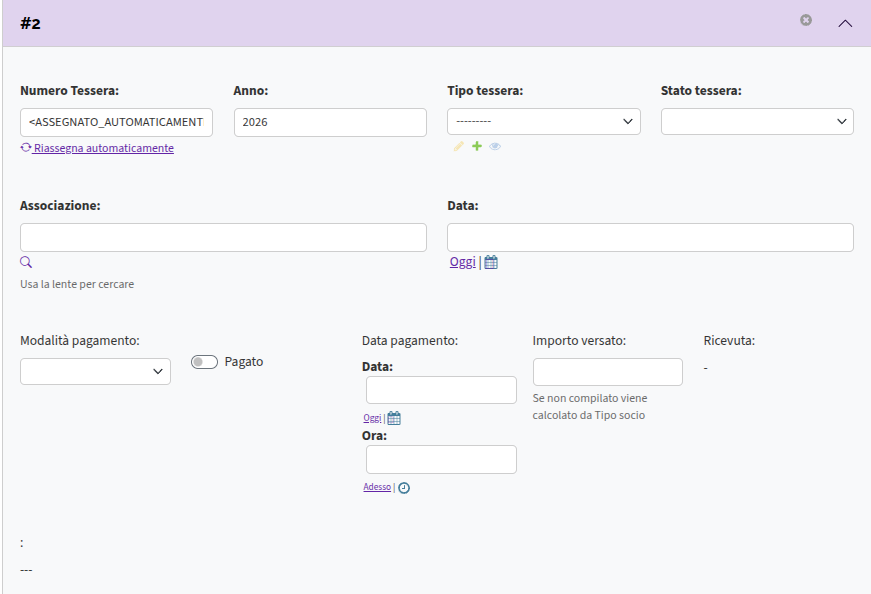Image resolution: width=871 pixels, height=594 pixels.
Task: Collapse the #2 section with the chevron
Action: [x=845, y=23]
